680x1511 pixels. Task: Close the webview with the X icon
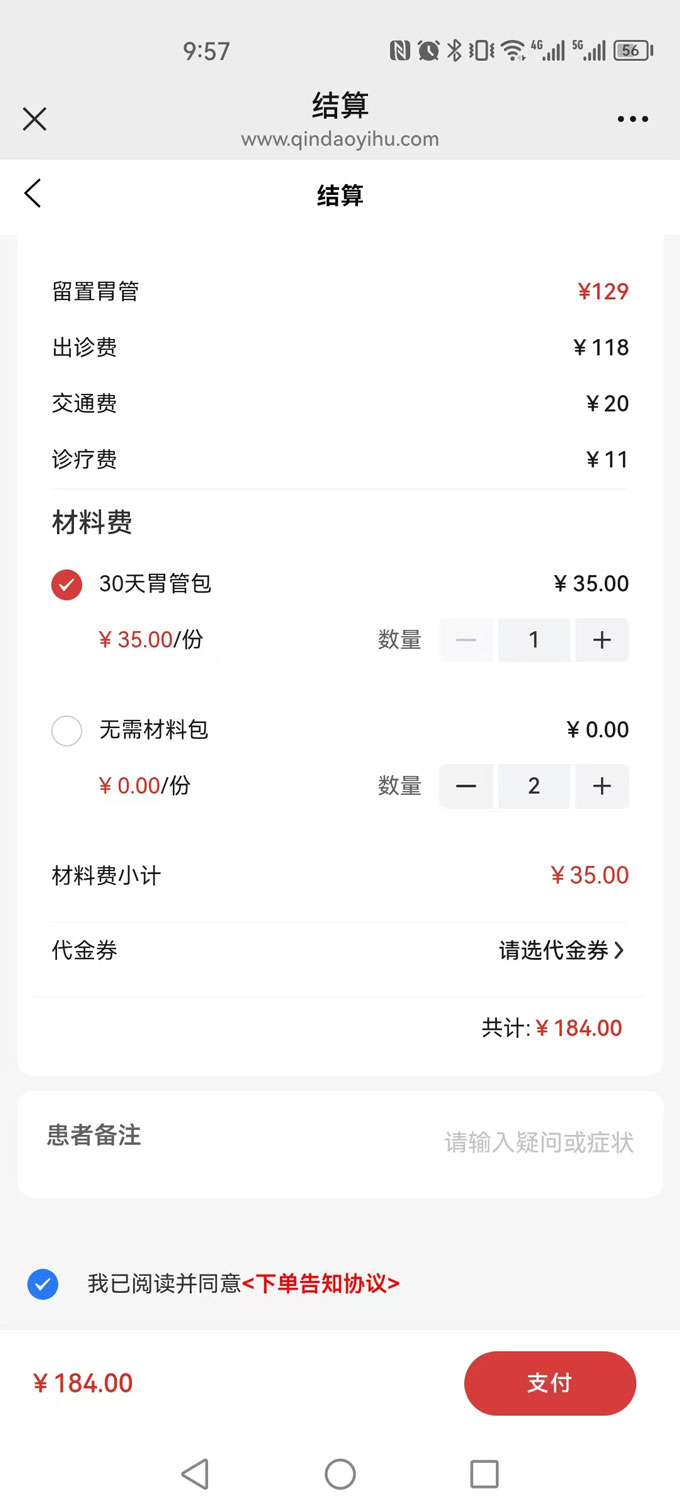pyautogui.click(x=35, y=120)
